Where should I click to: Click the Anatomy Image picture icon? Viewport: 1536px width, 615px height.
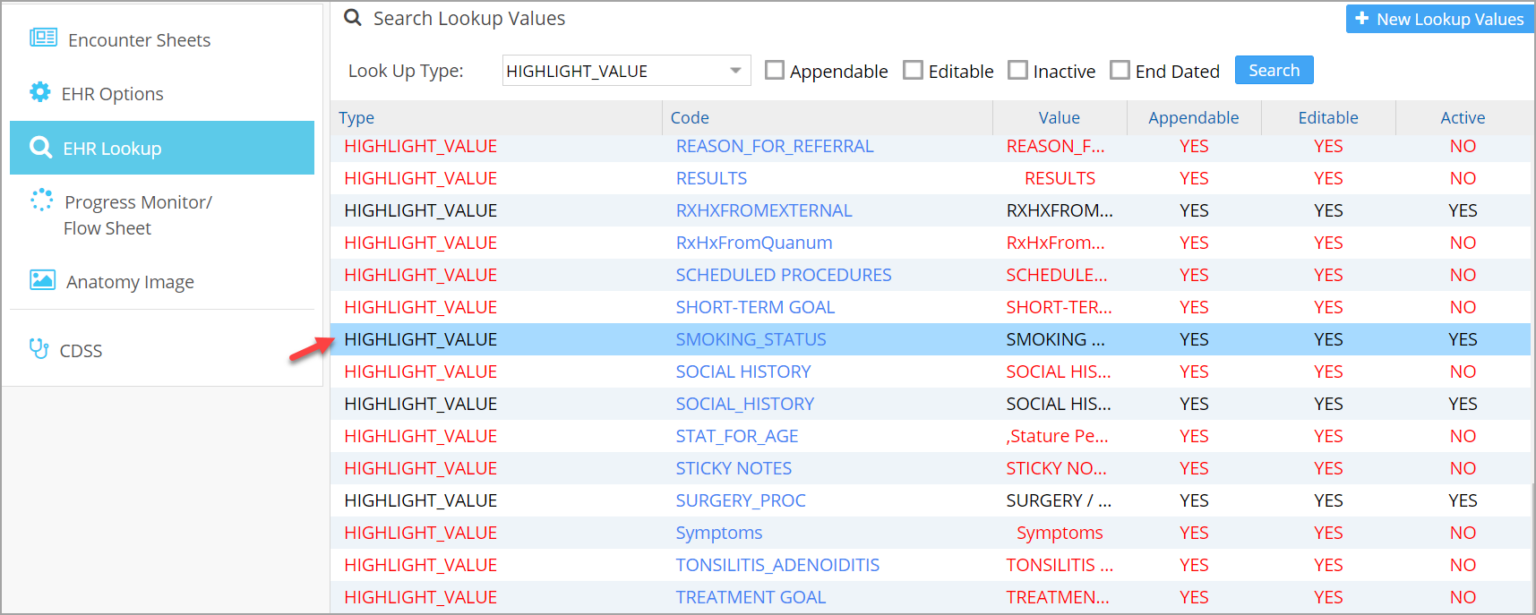(42, 281)
